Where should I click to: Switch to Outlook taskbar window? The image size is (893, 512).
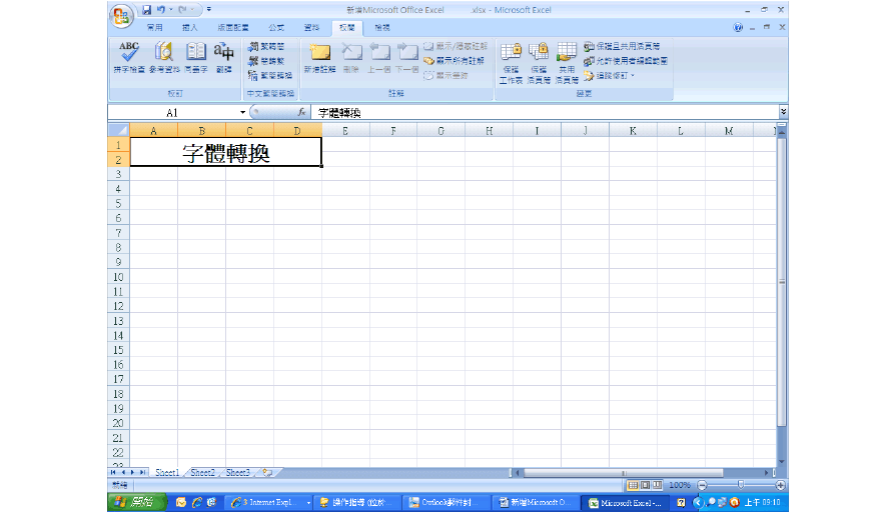[x=446, y=502]
